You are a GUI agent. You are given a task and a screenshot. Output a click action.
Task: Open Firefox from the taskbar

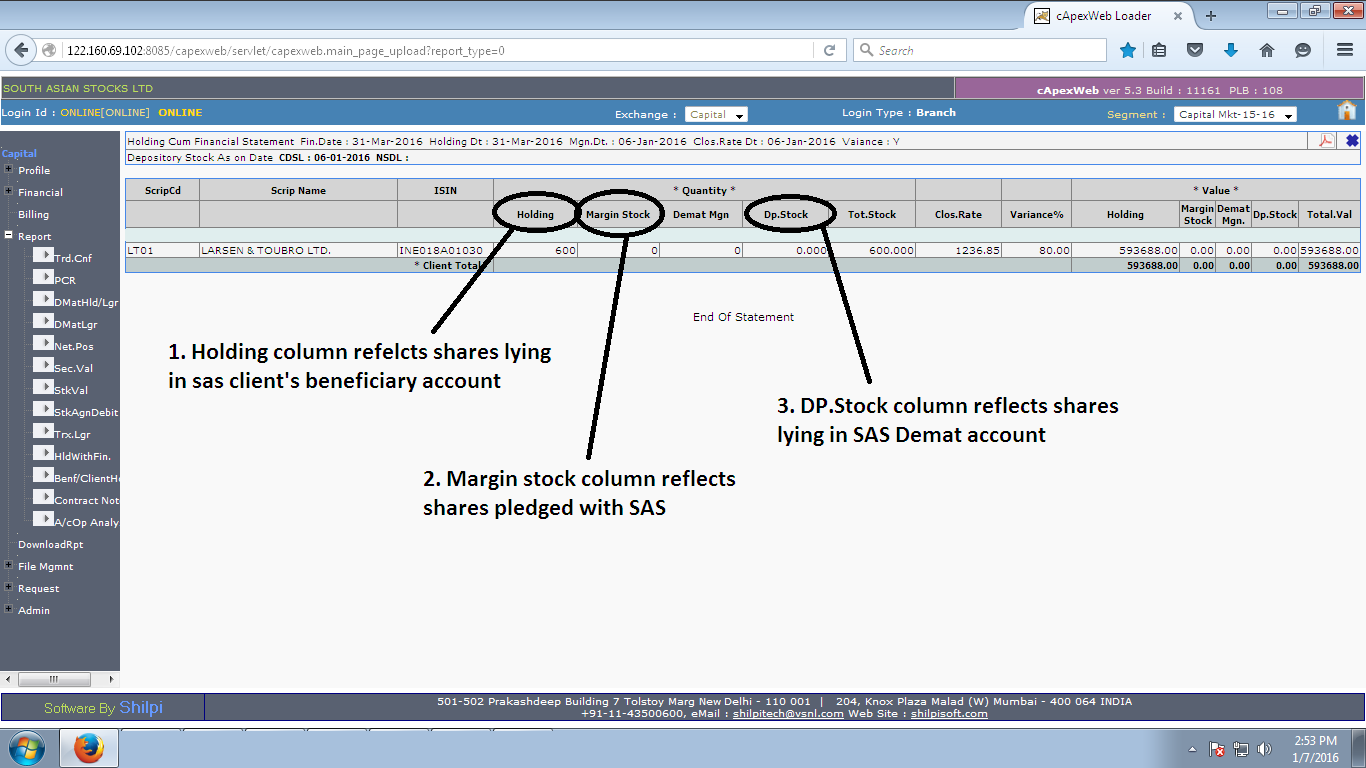[89, 748]
